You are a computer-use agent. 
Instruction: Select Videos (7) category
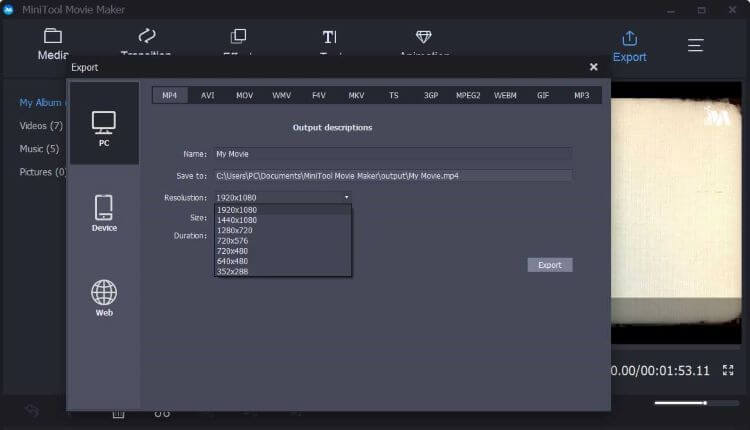point(41,126)
